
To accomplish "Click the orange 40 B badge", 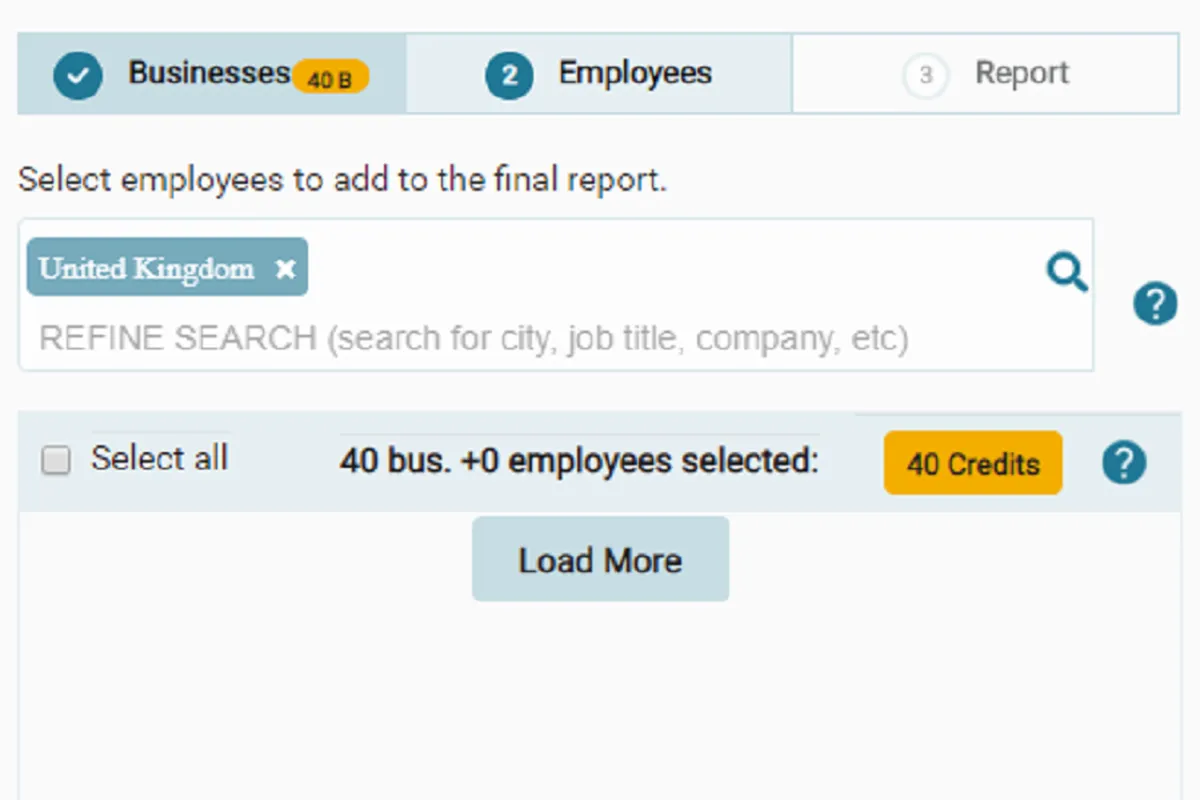I will 330,78.
